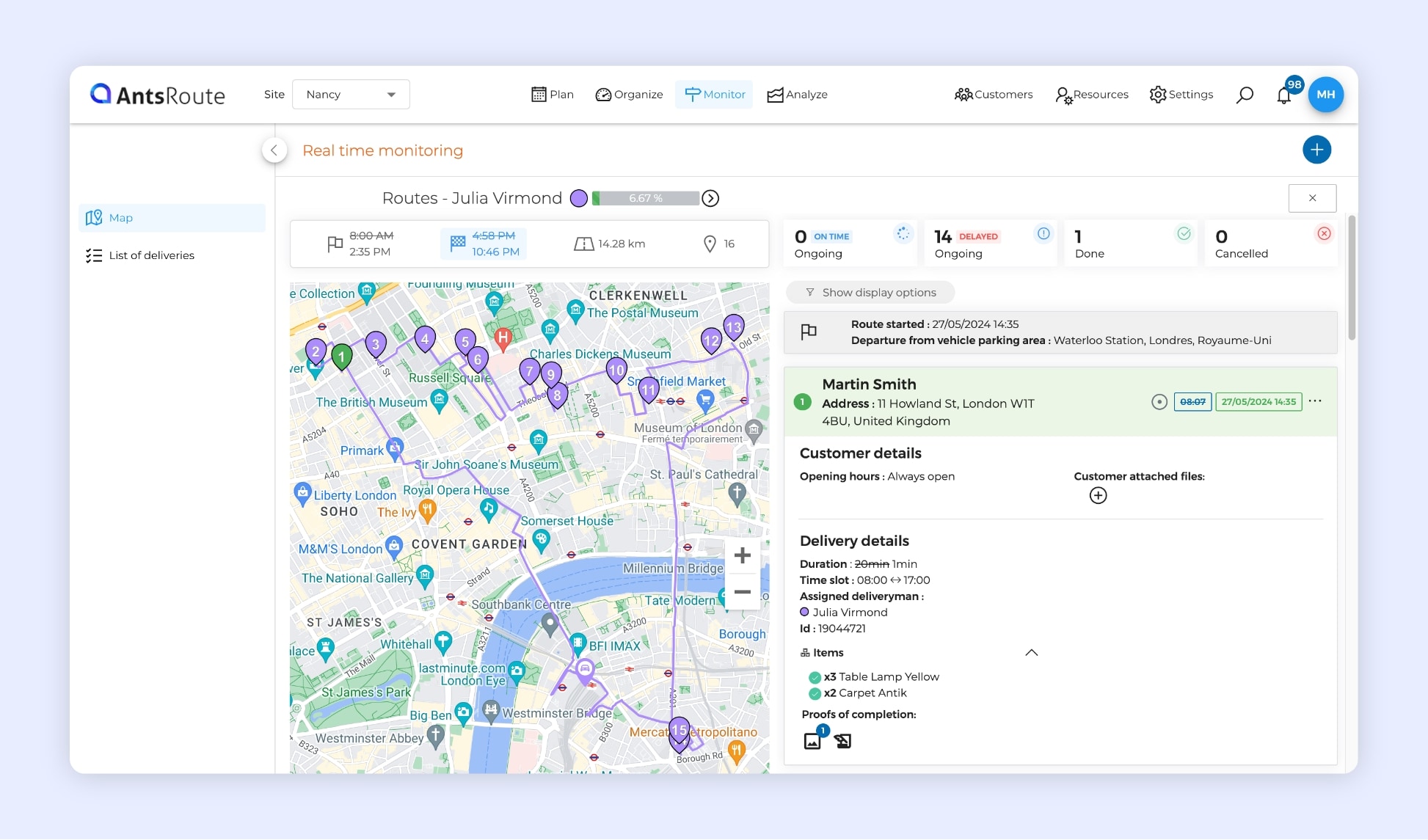Click the notifications bell icon with badge
Viewport: 1428px width, 840px height.
coord(1285,95)
